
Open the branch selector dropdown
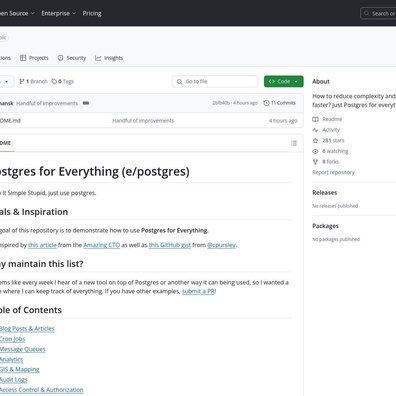[6, 82]
